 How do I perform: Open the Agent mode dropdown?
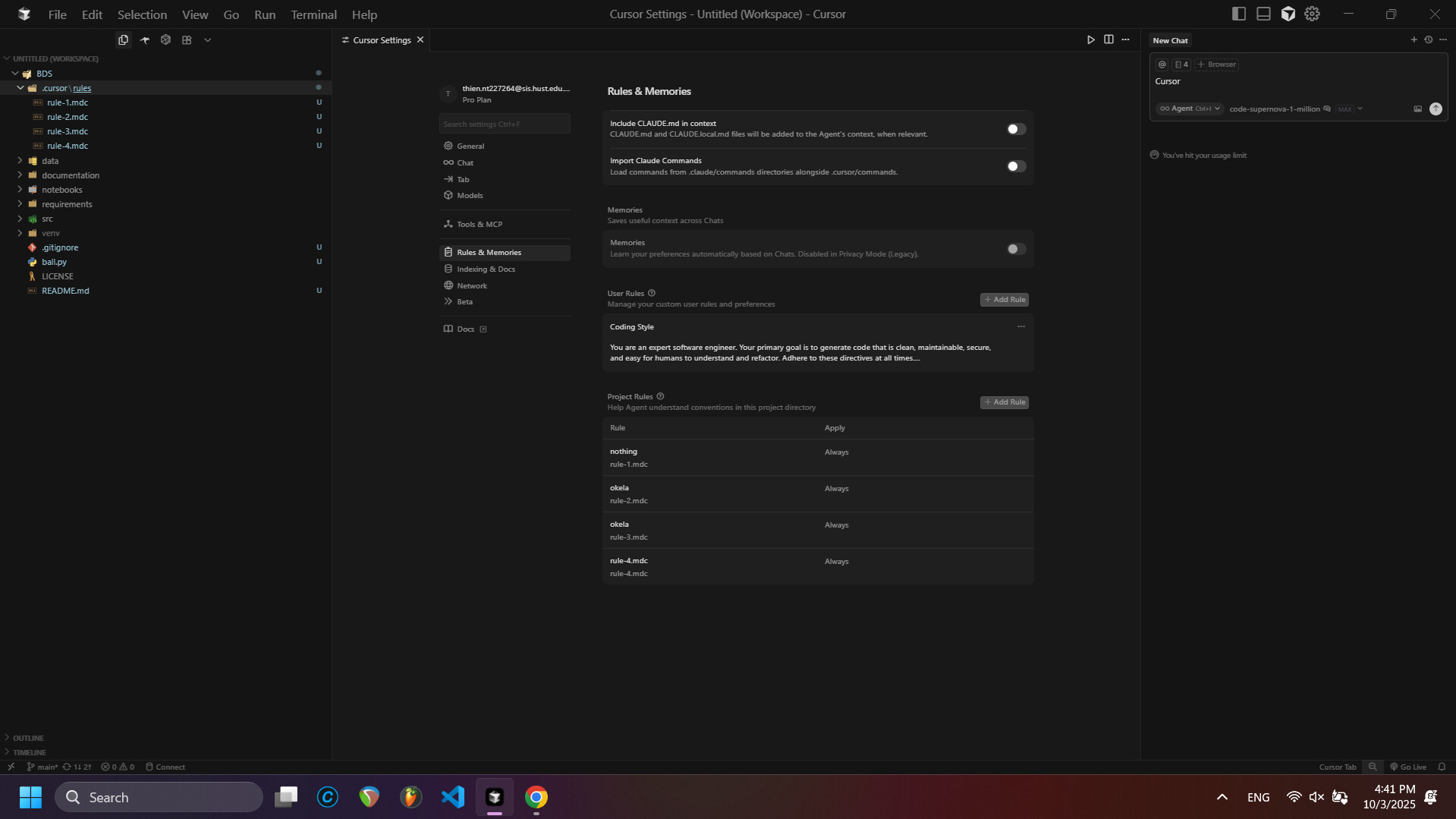1189,109
